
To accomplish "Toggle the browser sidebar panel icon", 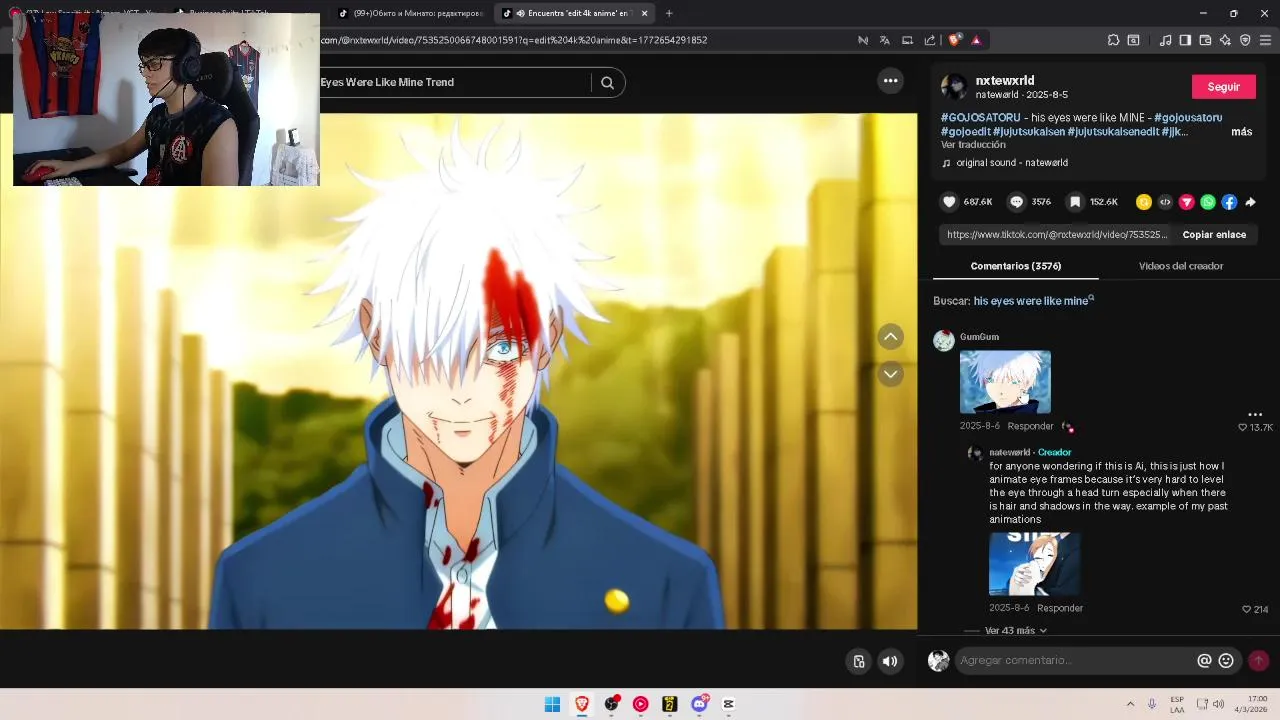I will [1185, 40].
